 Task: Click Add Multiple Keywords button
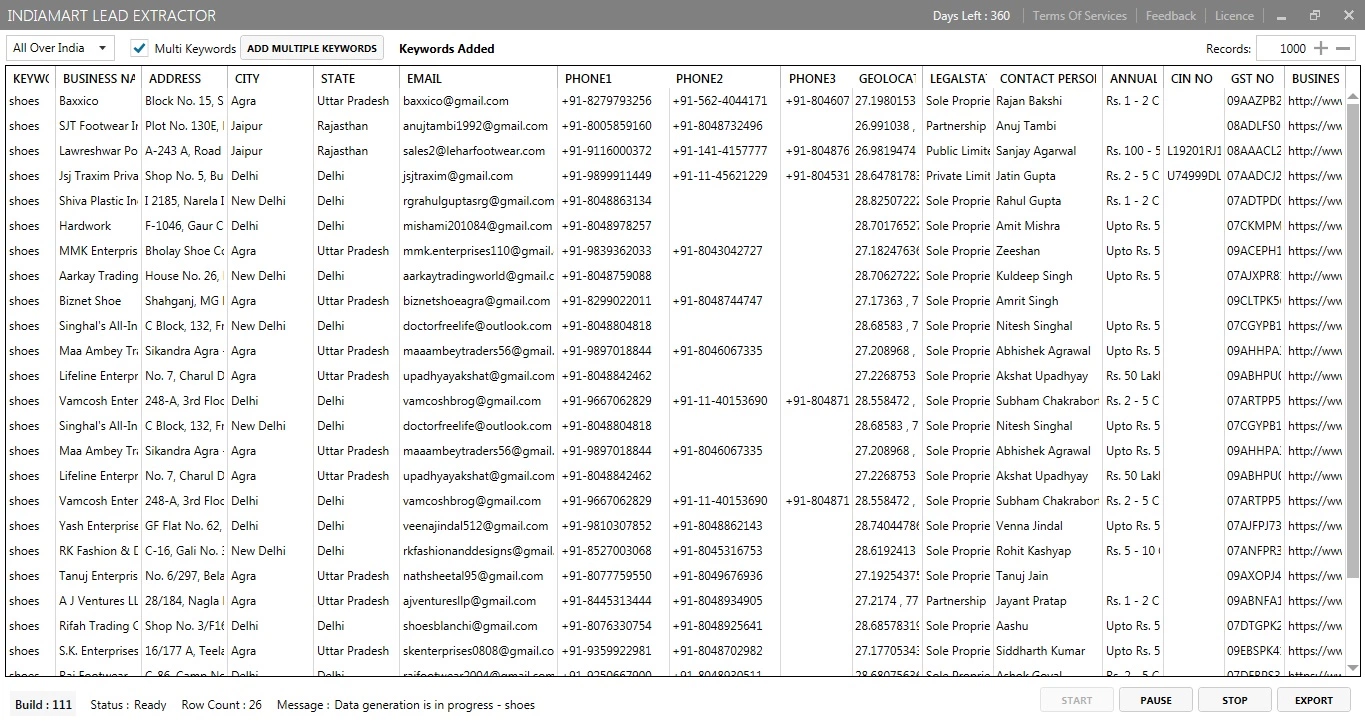point(312,48)
